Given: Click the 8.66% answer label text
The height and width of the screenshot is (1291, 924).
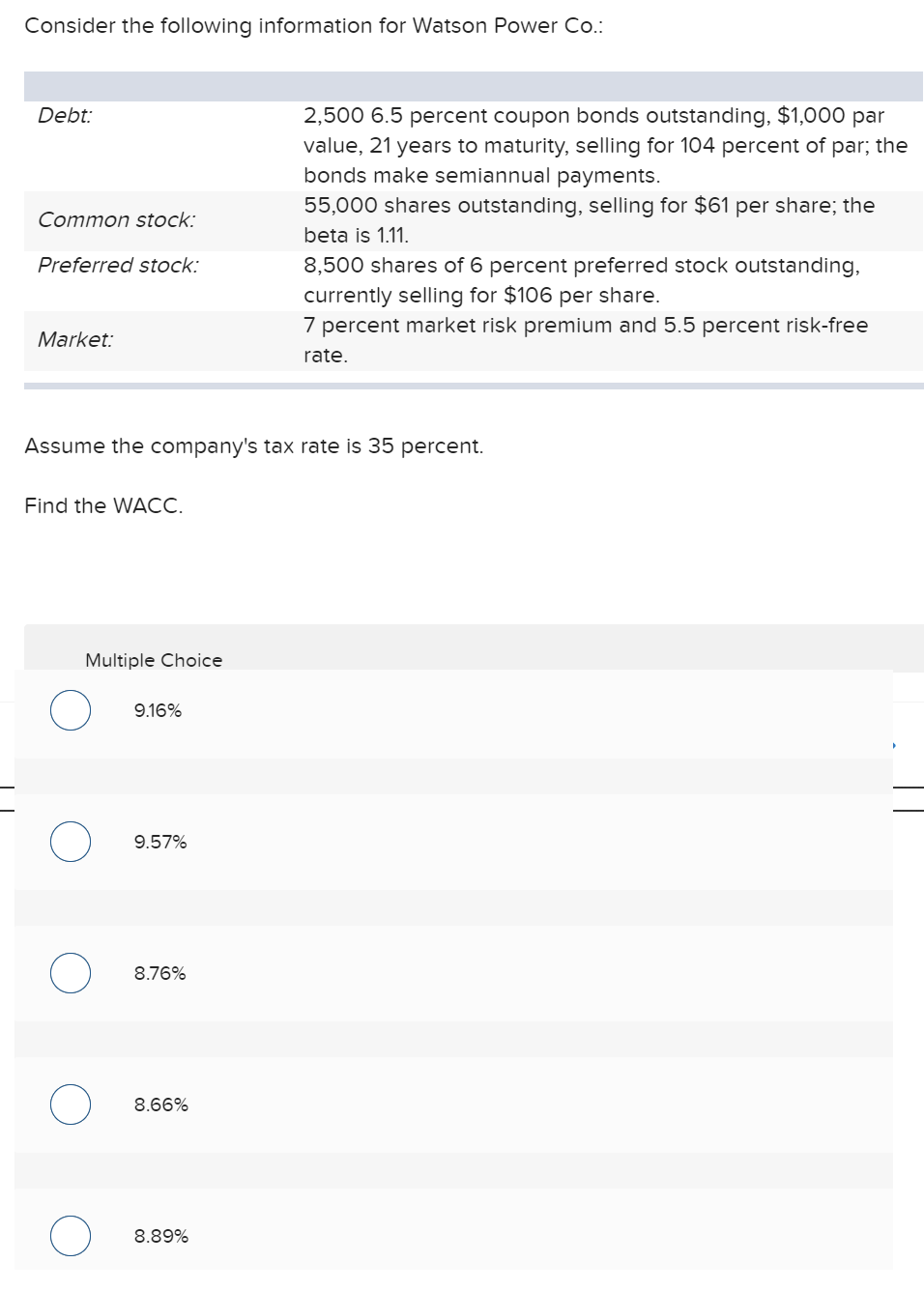Looking at the screenshot, I should point(159,1105).
